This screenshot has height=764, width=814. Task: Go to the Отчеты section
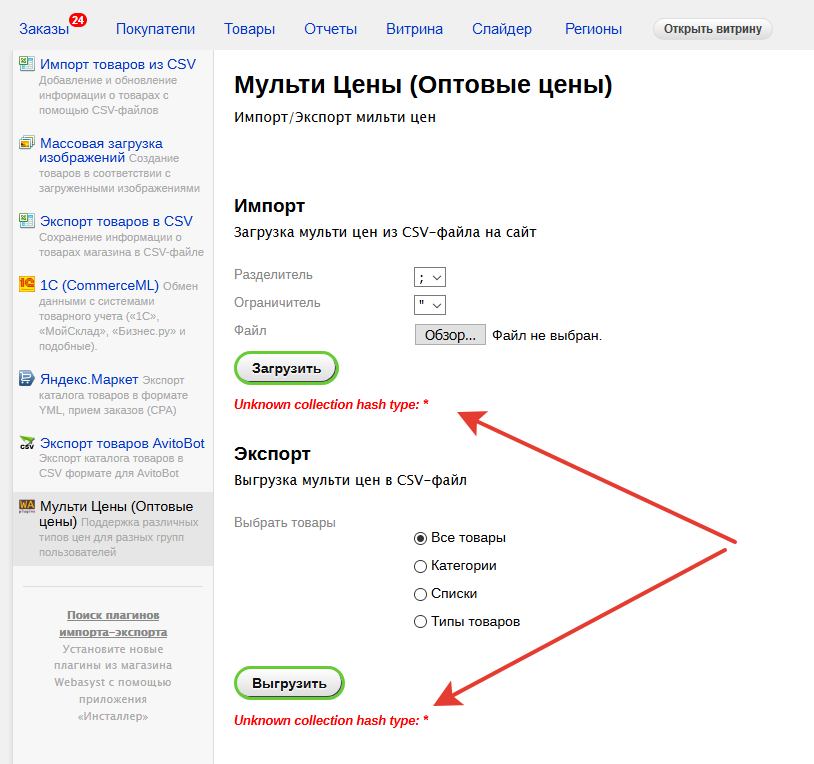click(330, 29)
